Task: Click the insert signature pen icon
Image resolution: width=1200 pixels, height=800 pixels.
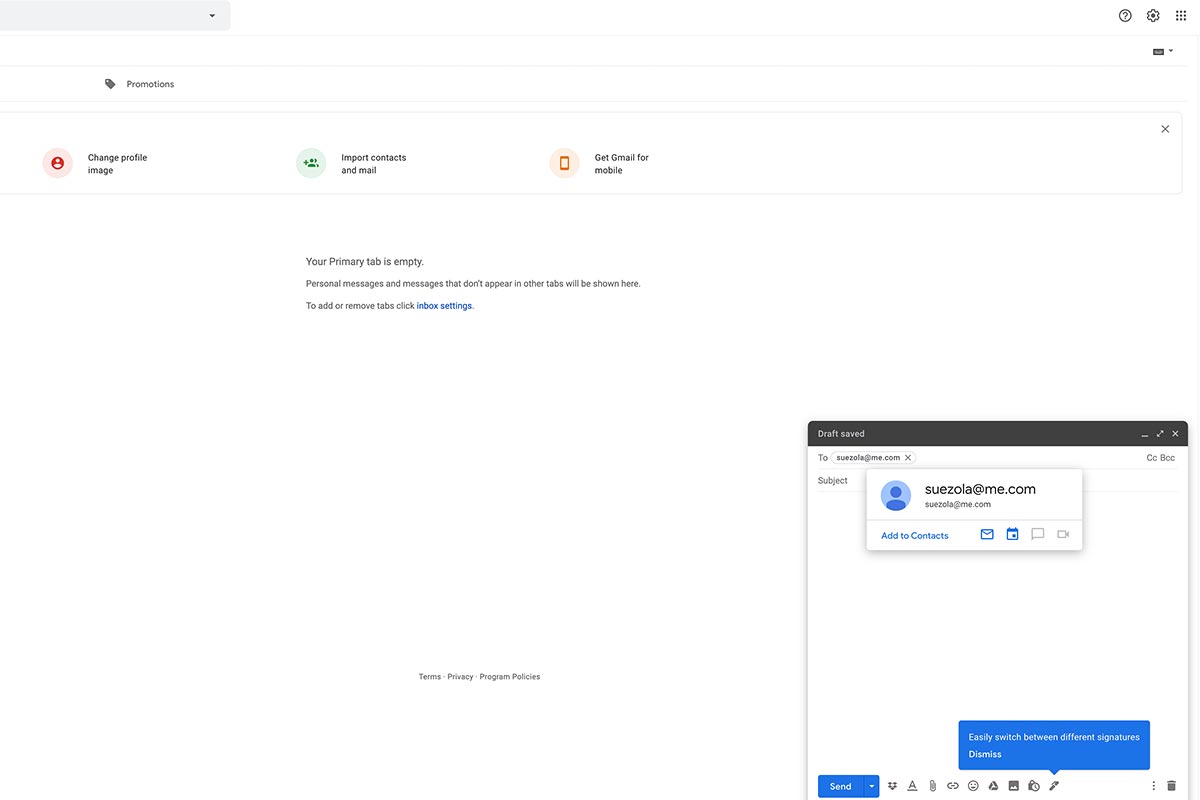Action: [1054, 786]
